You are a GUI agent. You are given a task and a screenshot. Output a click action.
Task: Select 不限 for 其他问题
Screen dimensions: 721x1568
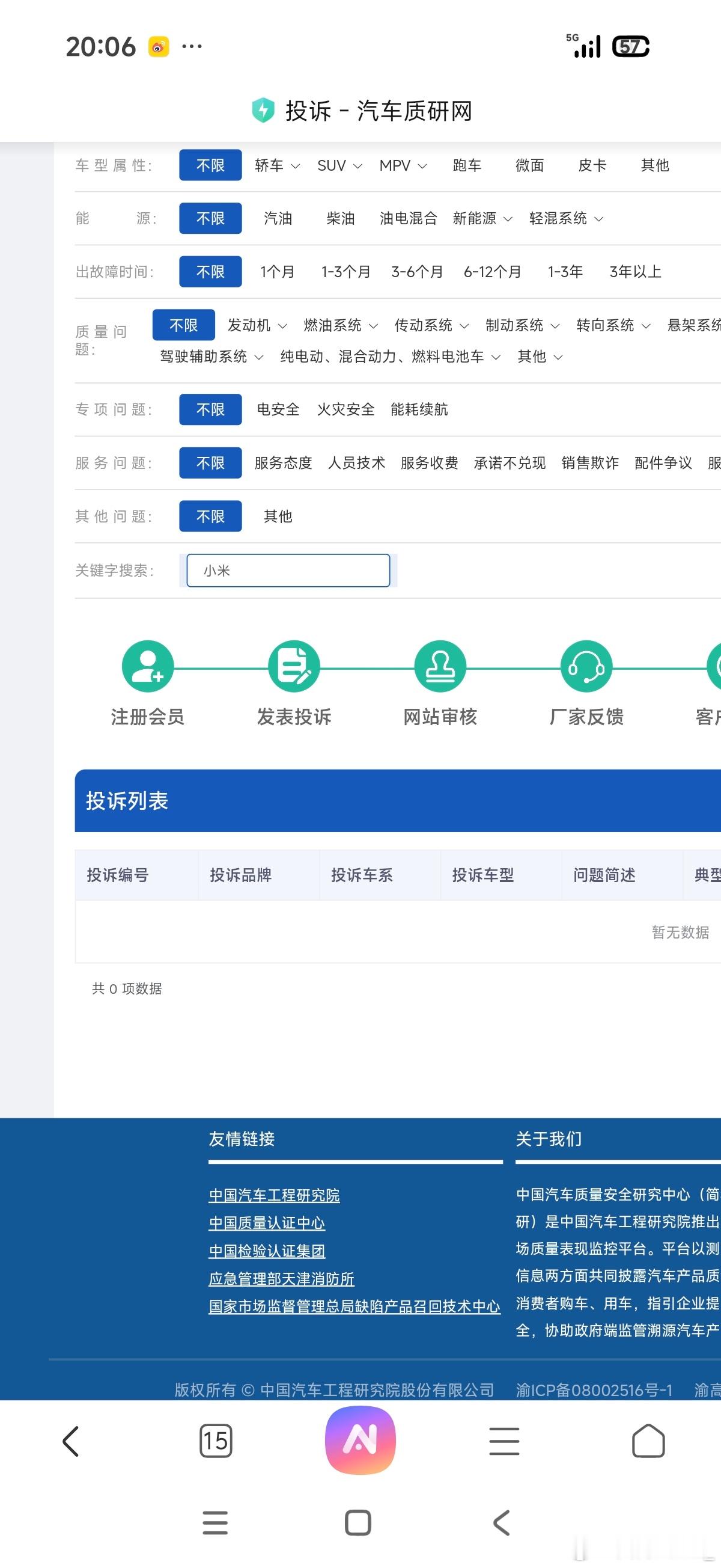[x=210, y=516]
